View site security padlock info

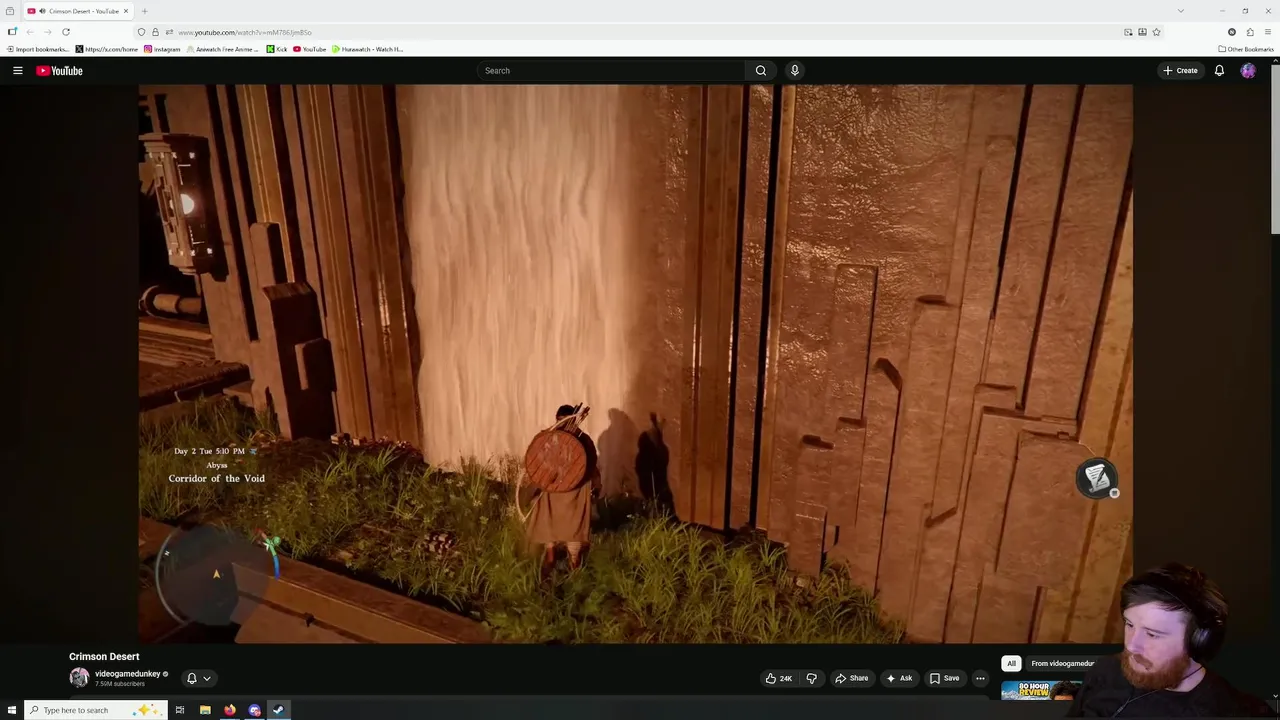coord(154,32)
